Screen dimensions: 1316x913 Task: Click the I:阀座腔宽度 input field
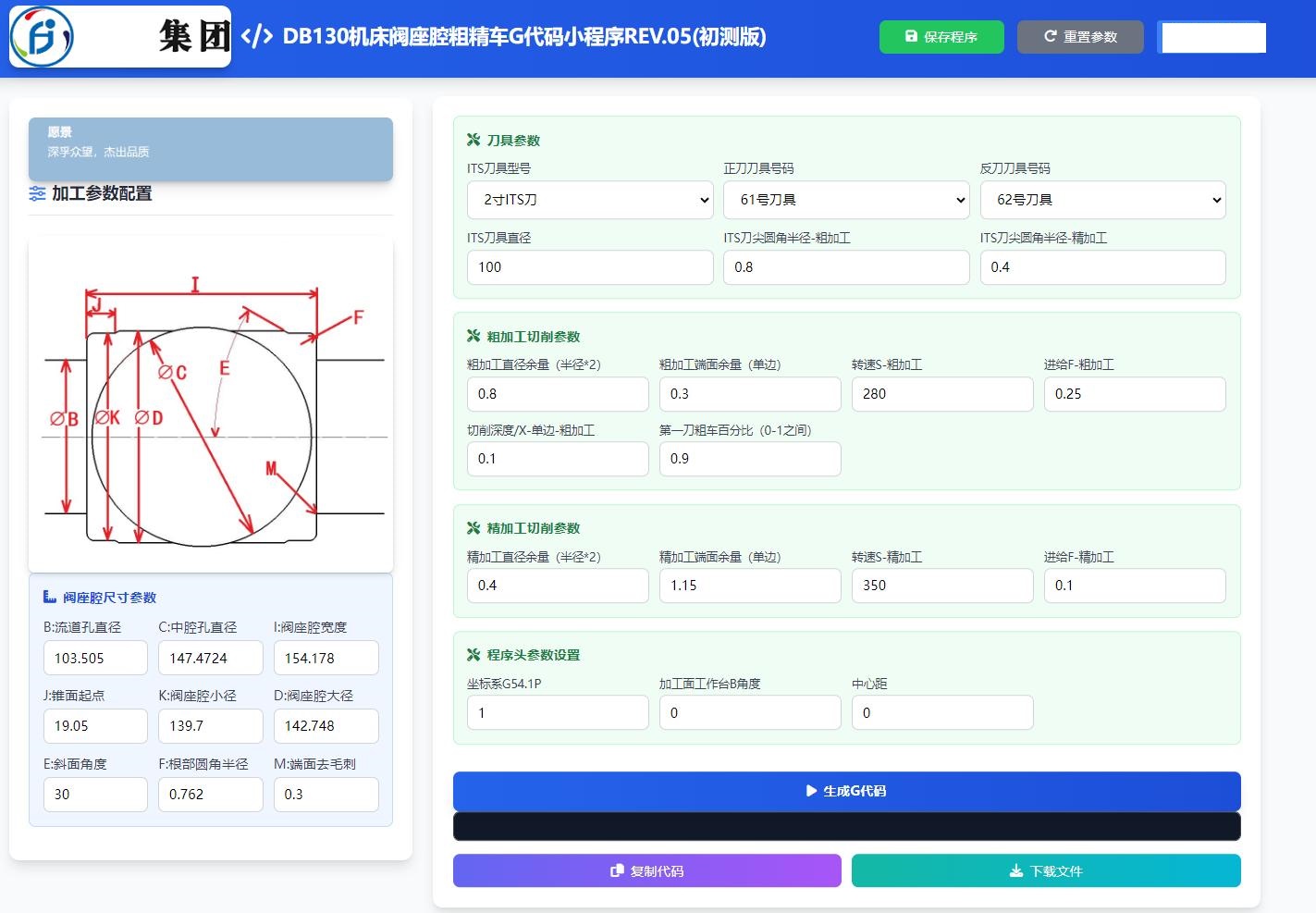point(326,658)
